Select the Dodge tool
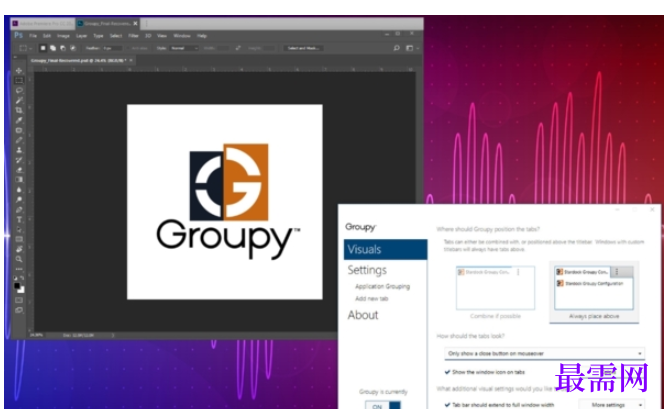The height and width of the screenshot is (409, 667). (x=19, y=200)
